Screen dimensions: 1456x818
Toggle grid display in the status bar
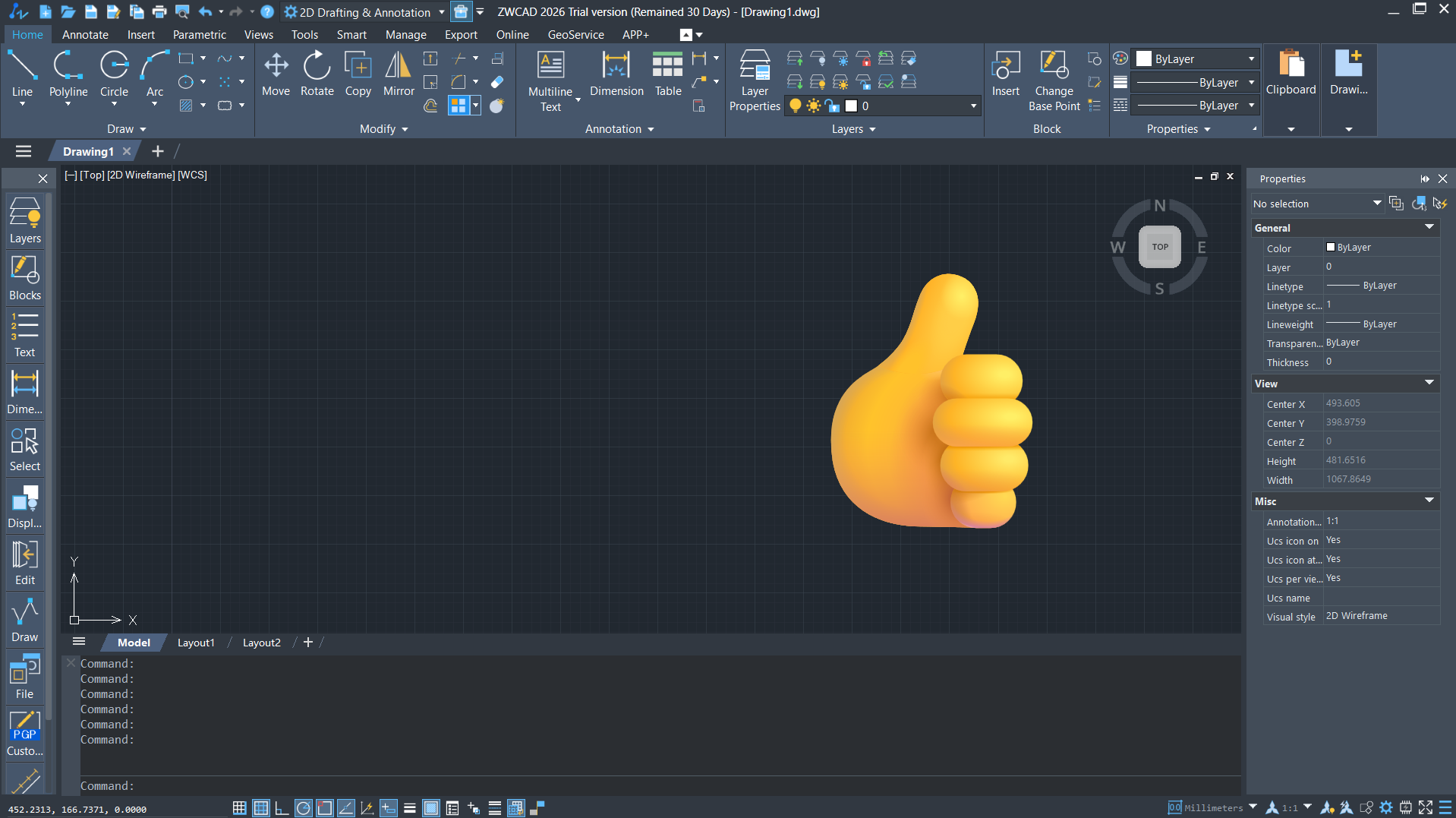(260, 808)
